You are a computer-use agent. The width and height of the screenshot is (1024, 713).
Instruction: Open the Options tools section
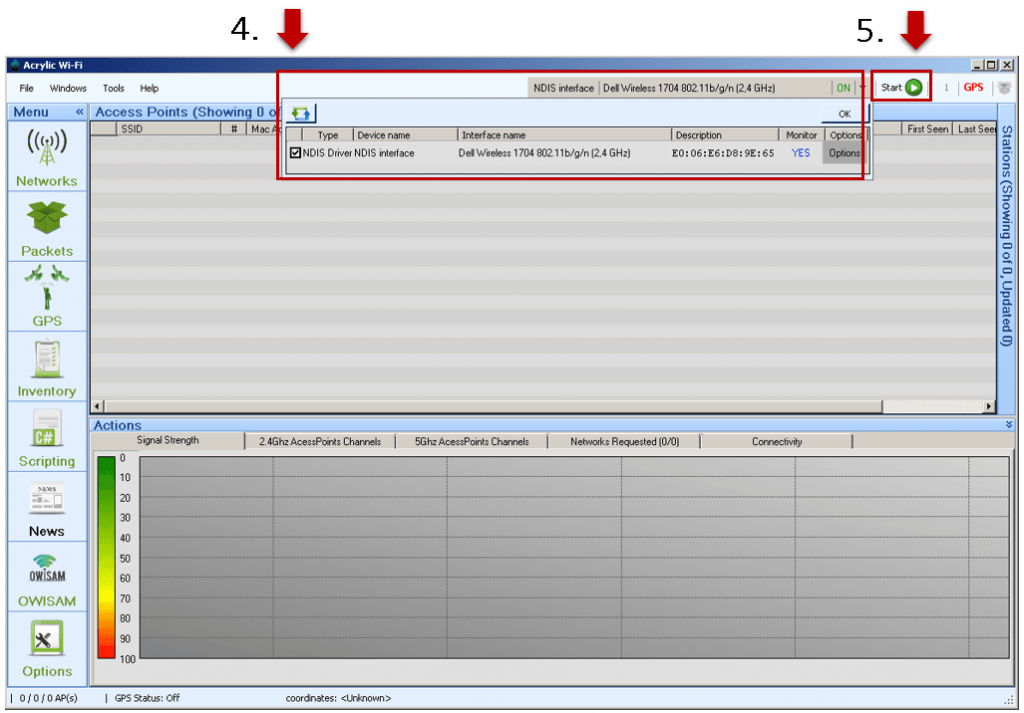coord(46,648)
